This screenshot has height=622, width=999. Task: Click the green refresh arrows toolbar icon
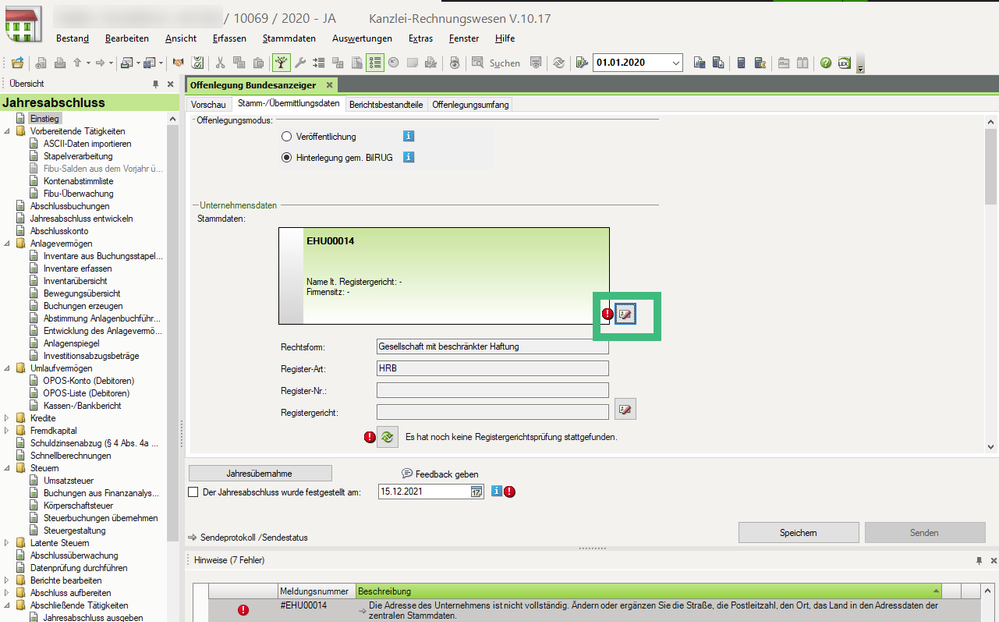click(x=559, y=62)
